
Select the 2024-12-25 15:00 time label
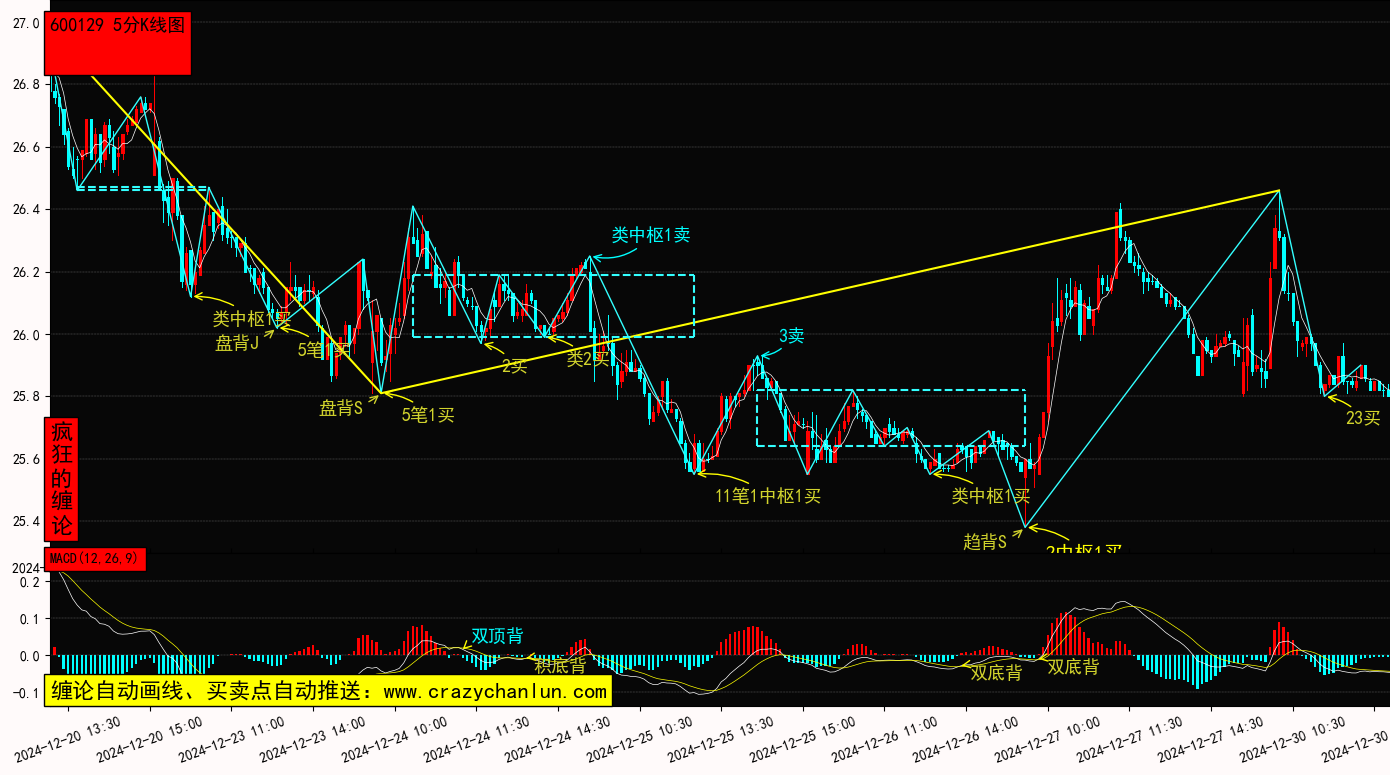tap(803, 739)
